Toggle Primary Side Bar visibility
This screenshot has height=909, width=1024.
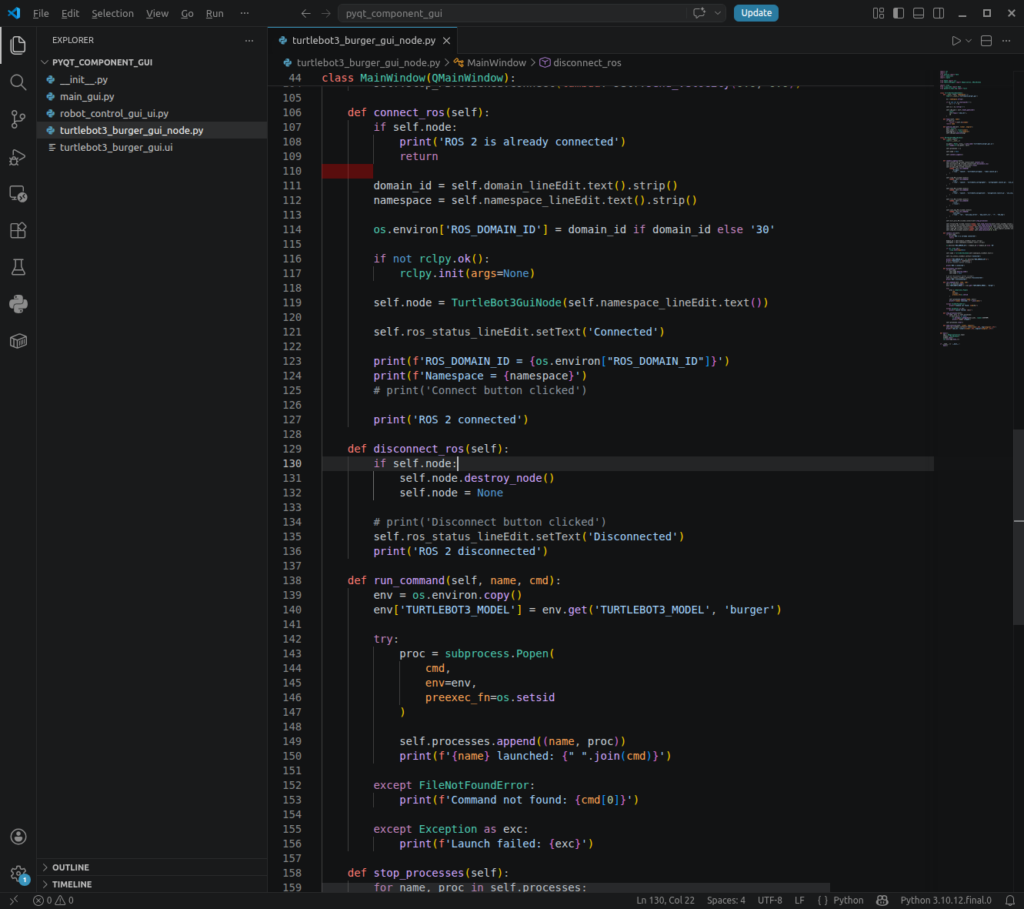[899, 13]
